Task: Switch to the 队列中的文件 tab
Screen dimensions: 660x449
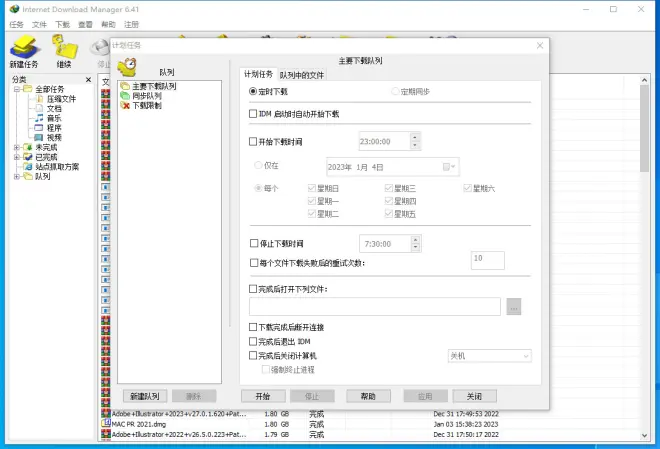Action: (x=301, y=75)
